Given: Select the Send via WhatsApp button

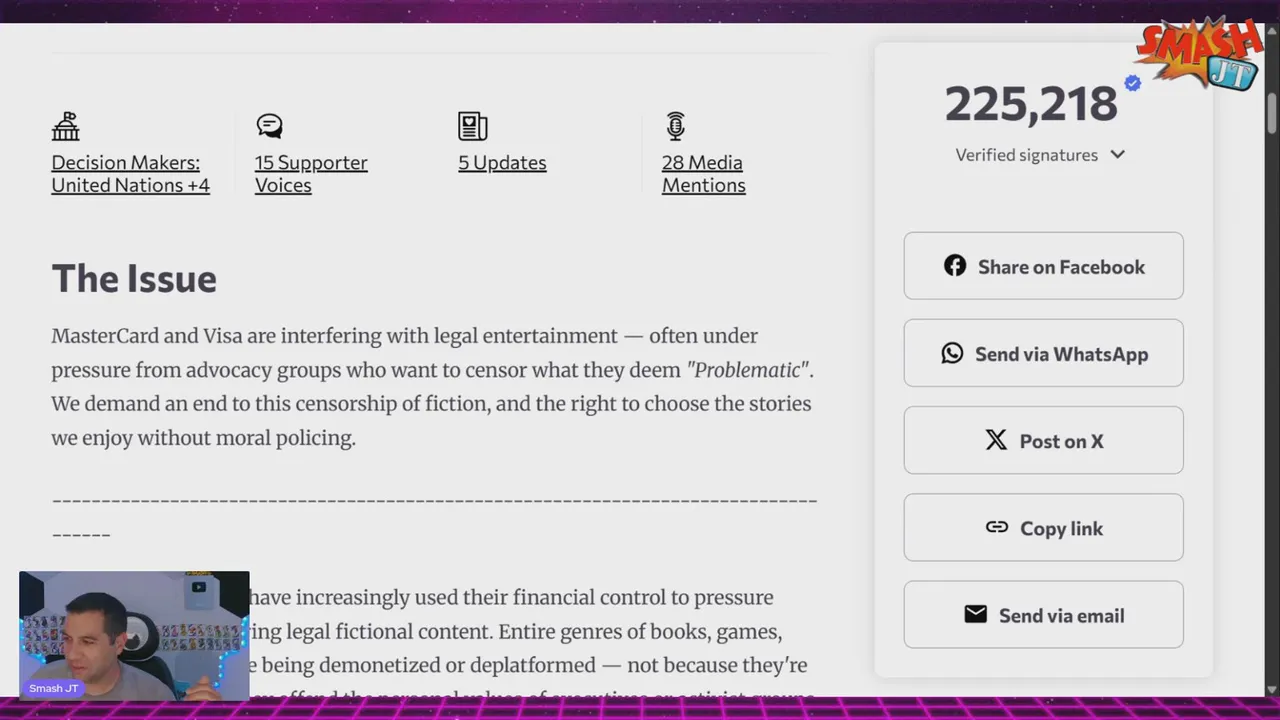Looking at the screenshot, I should 1043,353.
